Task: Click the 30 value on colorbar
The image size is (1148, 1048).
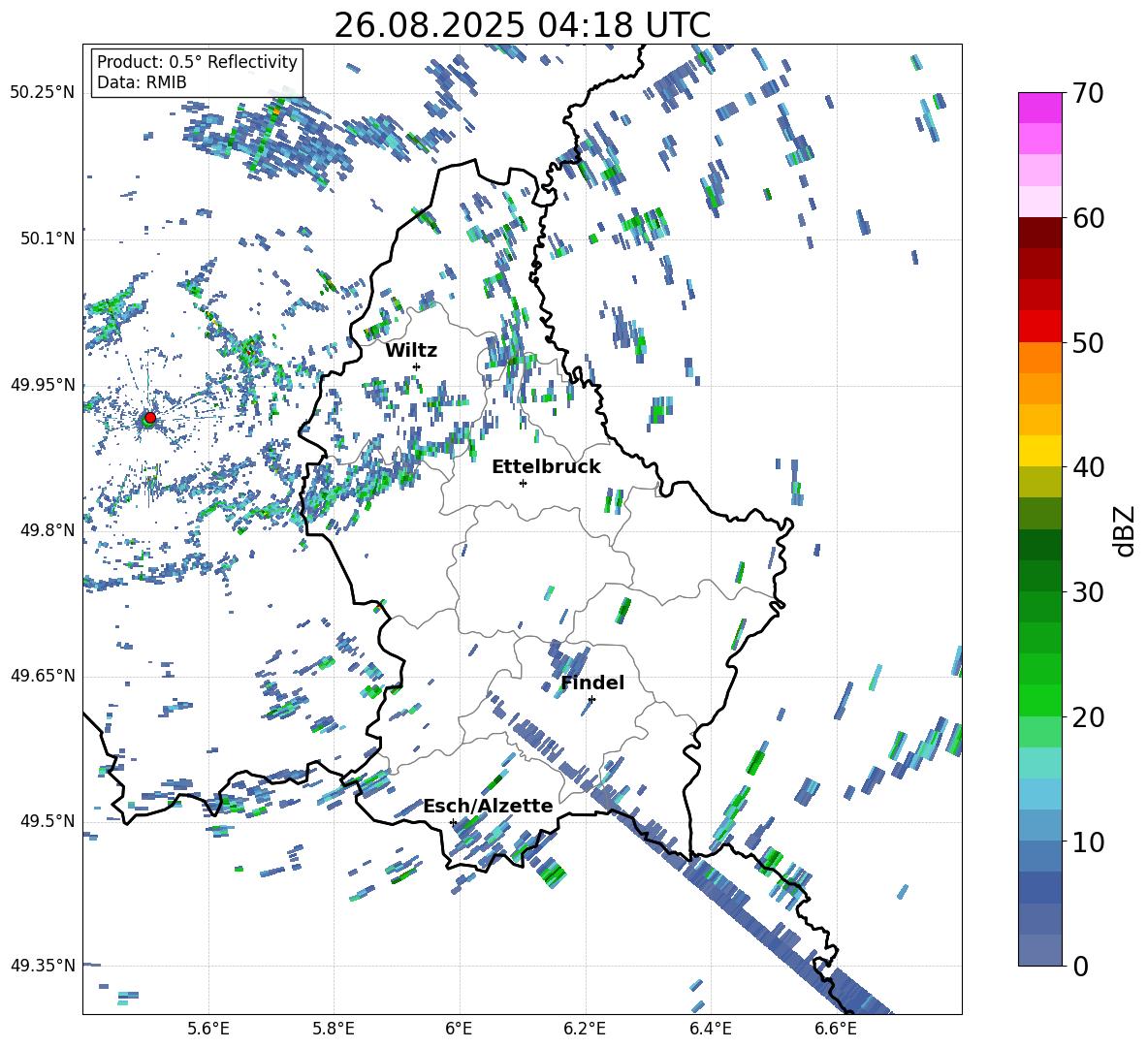Action: point(1088,591)
